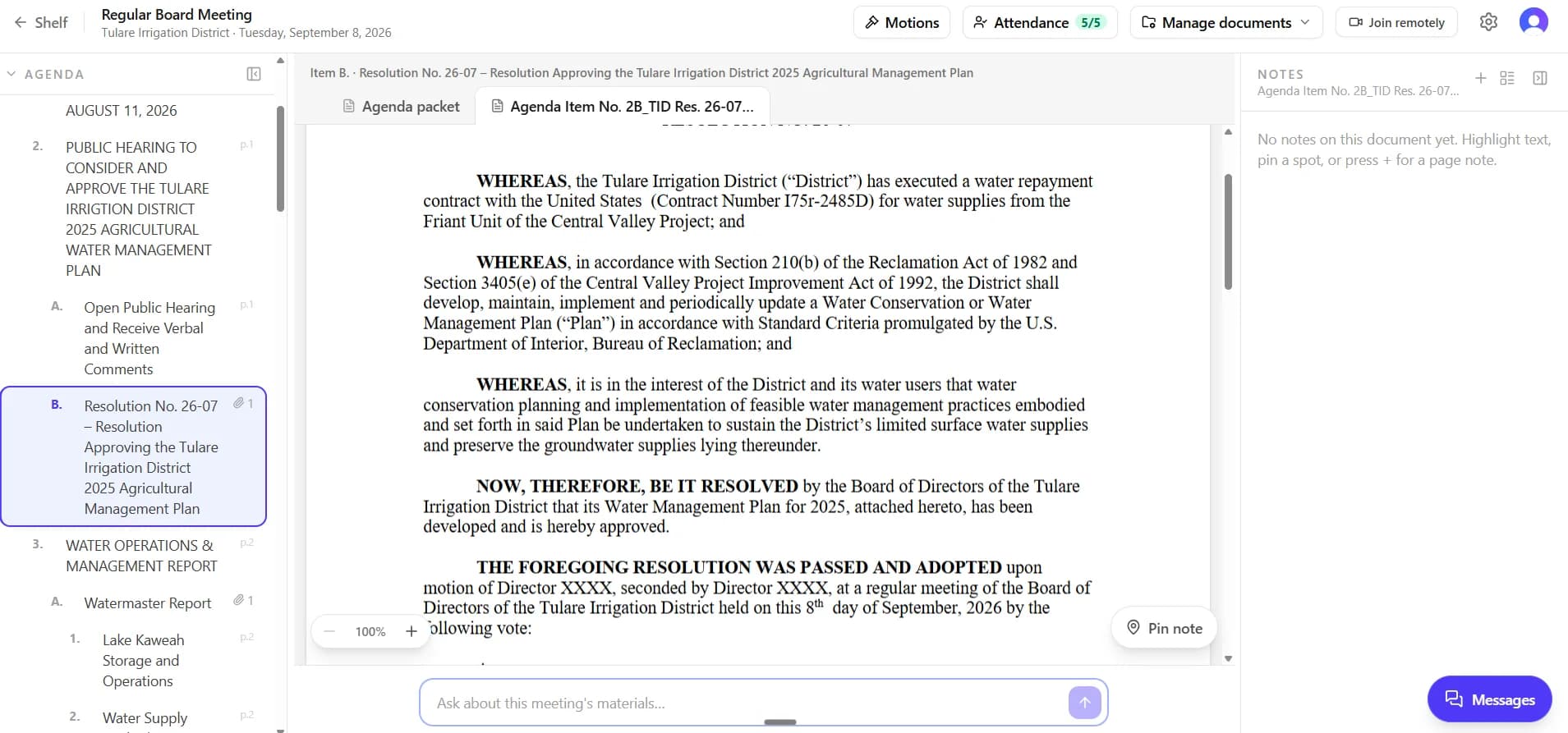Open the Messages chat

[x=1489, y=699]
